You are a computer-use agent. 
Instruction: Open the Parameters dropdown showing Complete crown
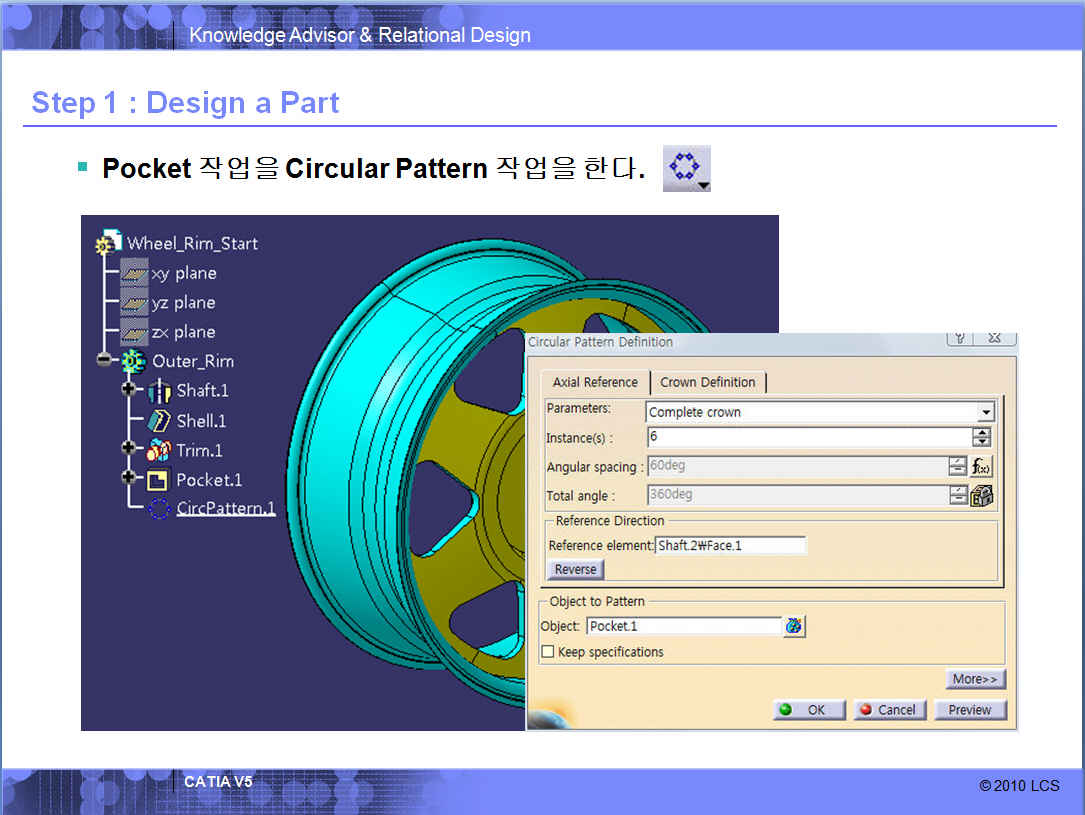point(986,412)
